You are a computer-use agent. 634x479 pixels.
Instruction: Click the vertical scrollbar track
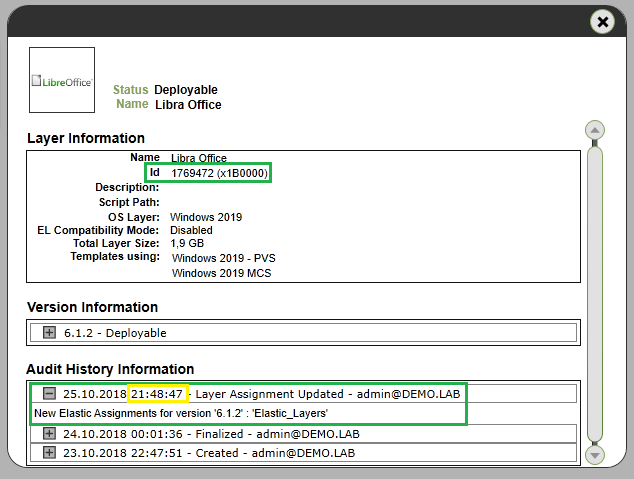[595, 290]
